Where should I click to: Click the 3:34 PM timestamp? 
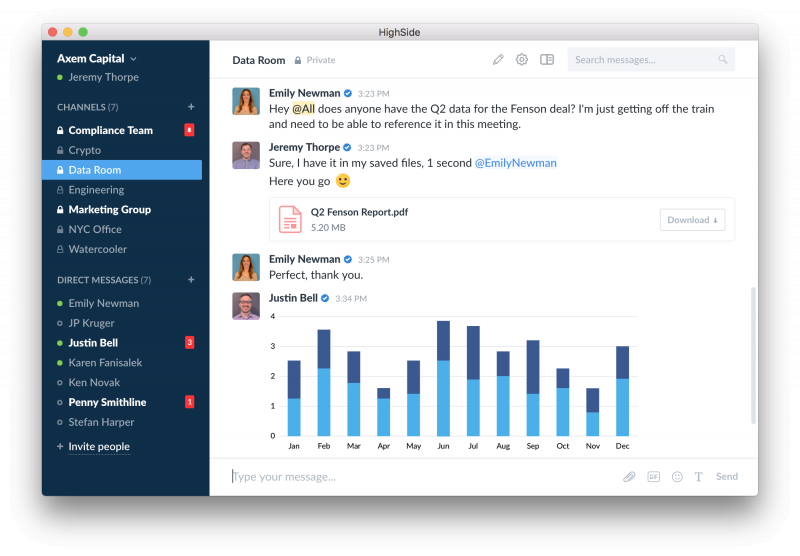pyautogui.click(x=351, y=298)
